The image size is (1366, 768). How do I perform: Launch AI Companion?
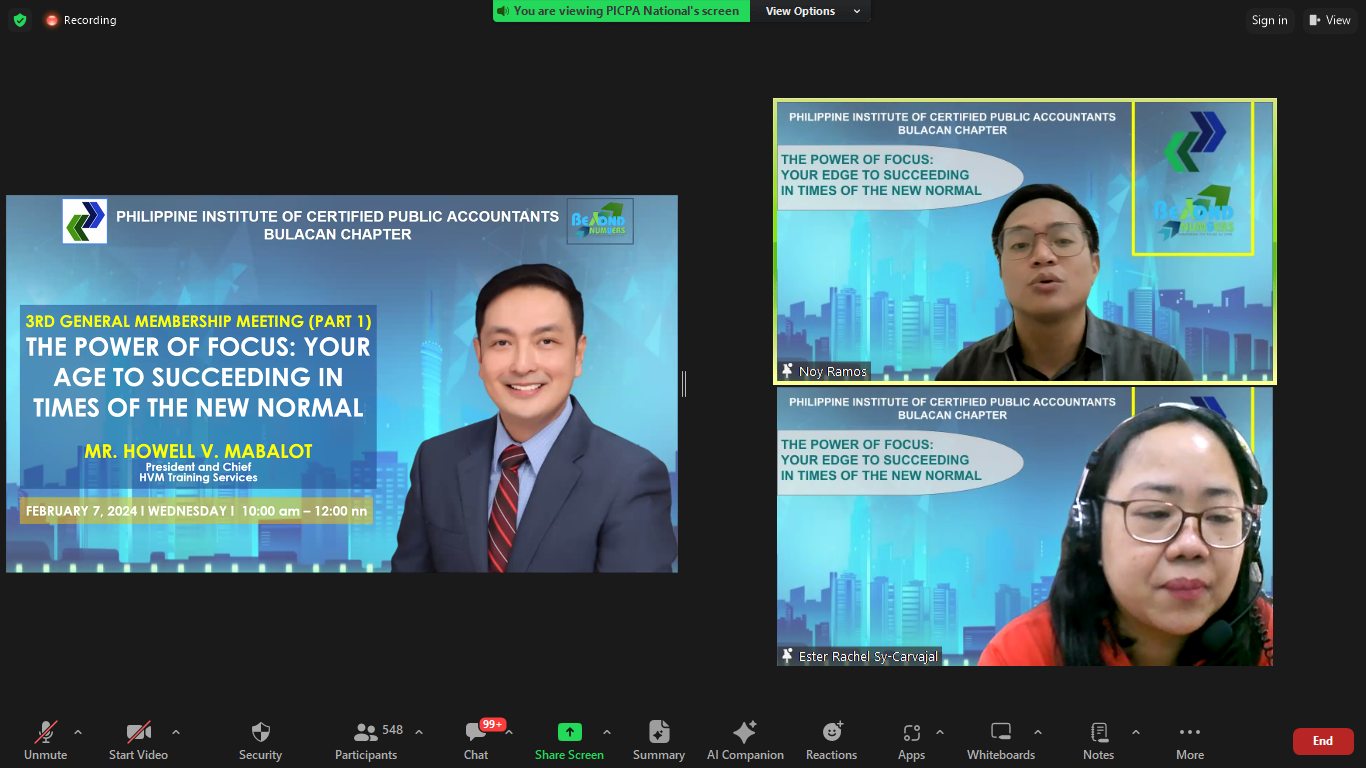point(745,741)
